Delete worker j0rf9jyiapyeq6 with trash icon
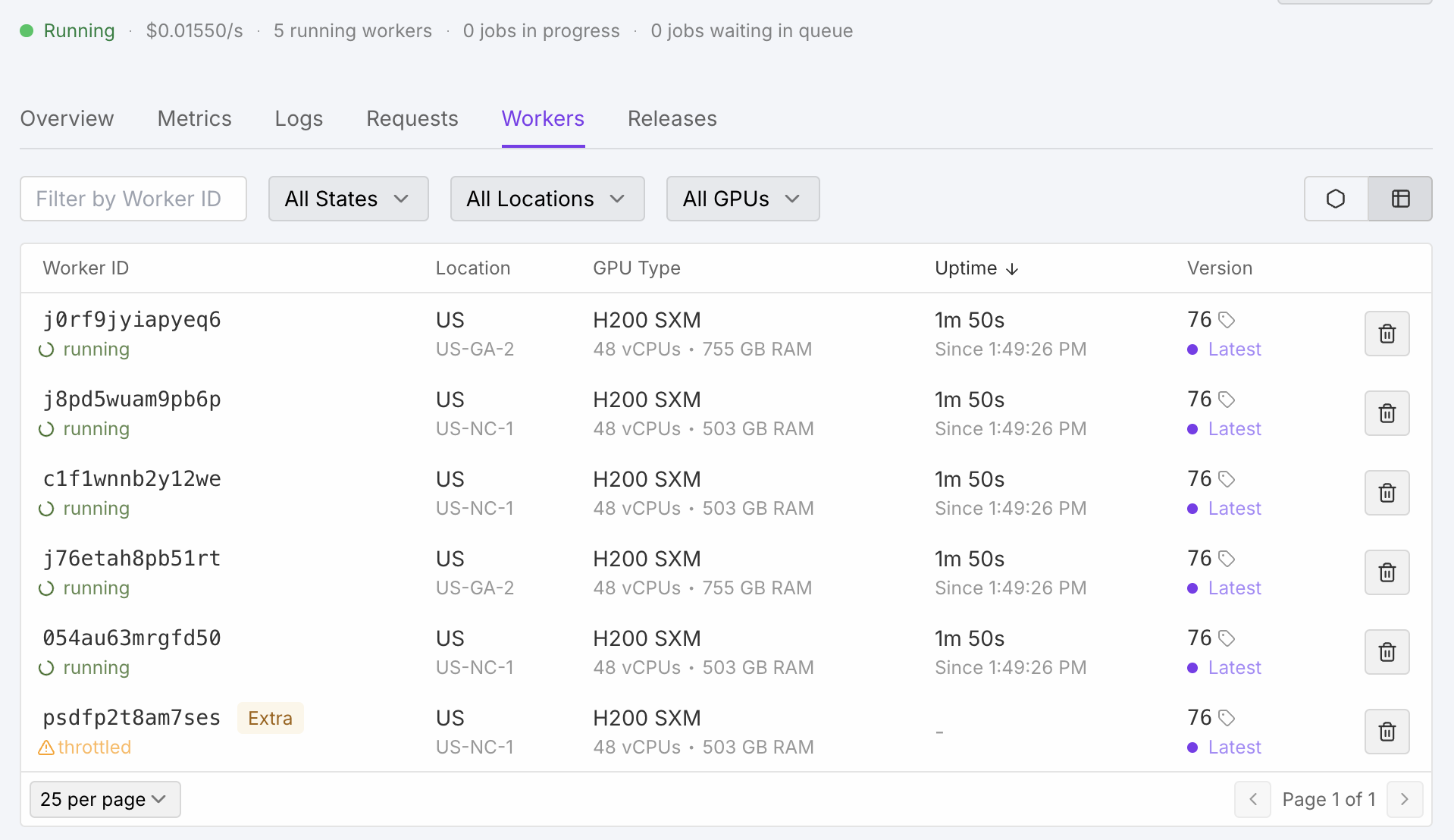Image resolution: width=1454 pixels, height=840 pixels. point(1387,334)
